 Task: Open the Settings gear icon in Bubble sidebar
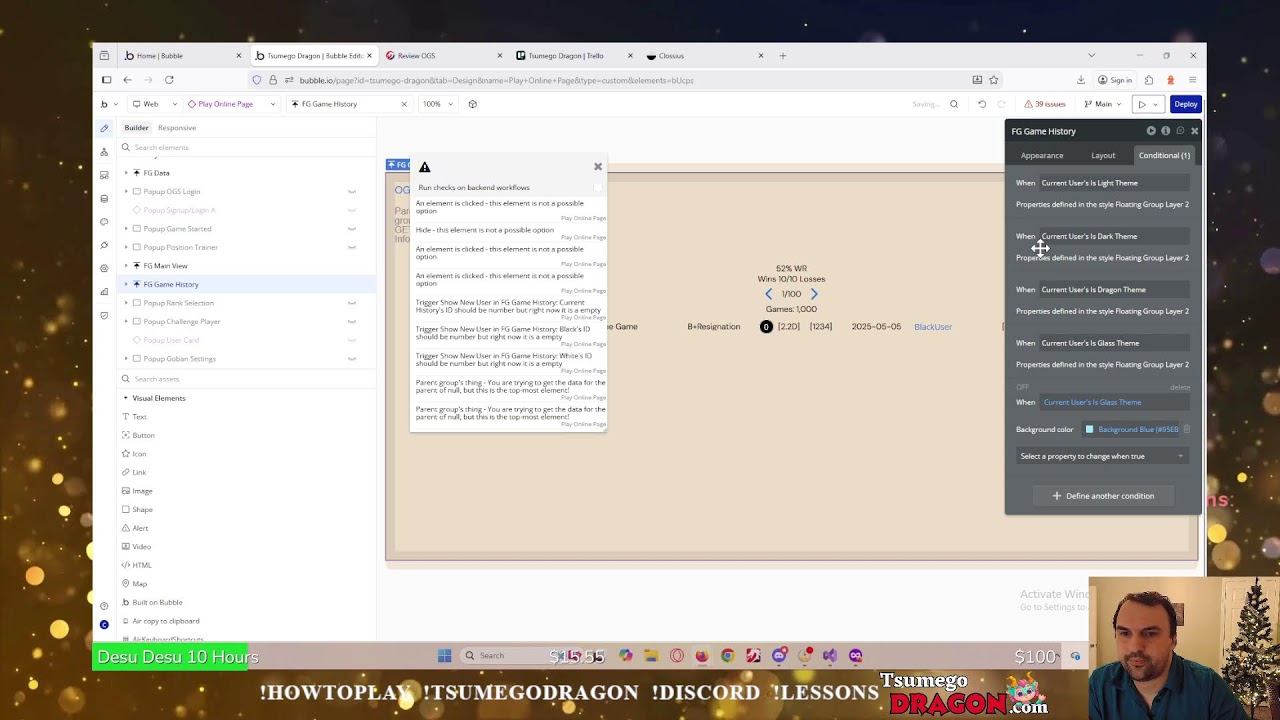click(x=104, y=268)
